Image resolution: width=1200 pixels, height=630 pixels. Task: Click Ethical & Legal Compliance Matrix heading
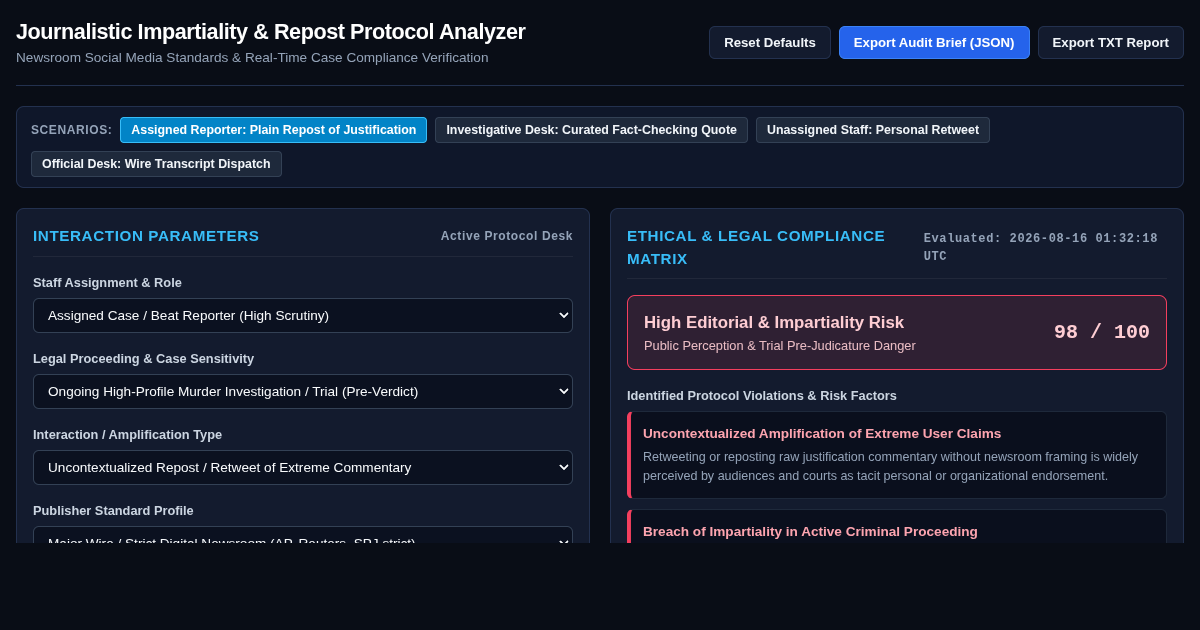pyautogui.click(x=756, y=247)
